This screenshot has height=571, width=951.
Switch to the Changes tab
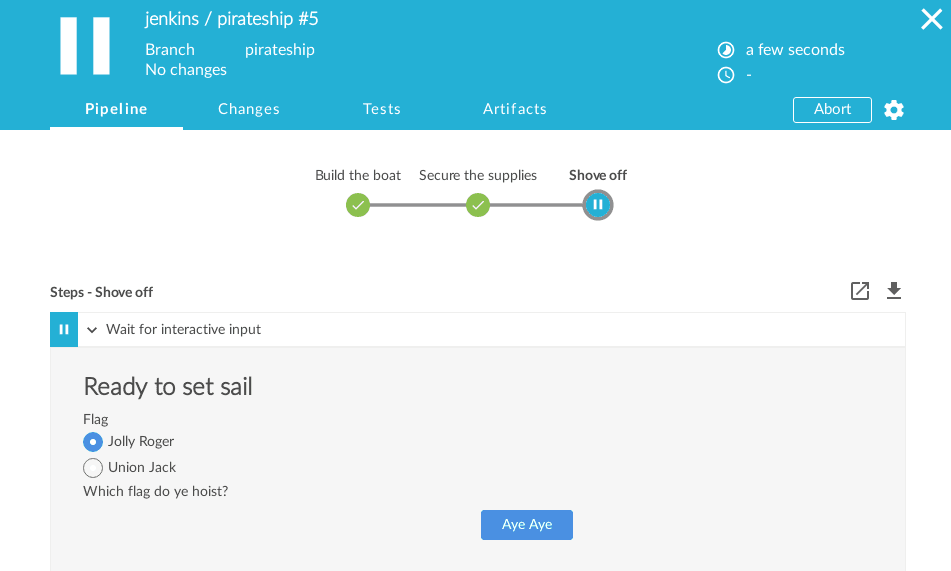tap(249, 109)
